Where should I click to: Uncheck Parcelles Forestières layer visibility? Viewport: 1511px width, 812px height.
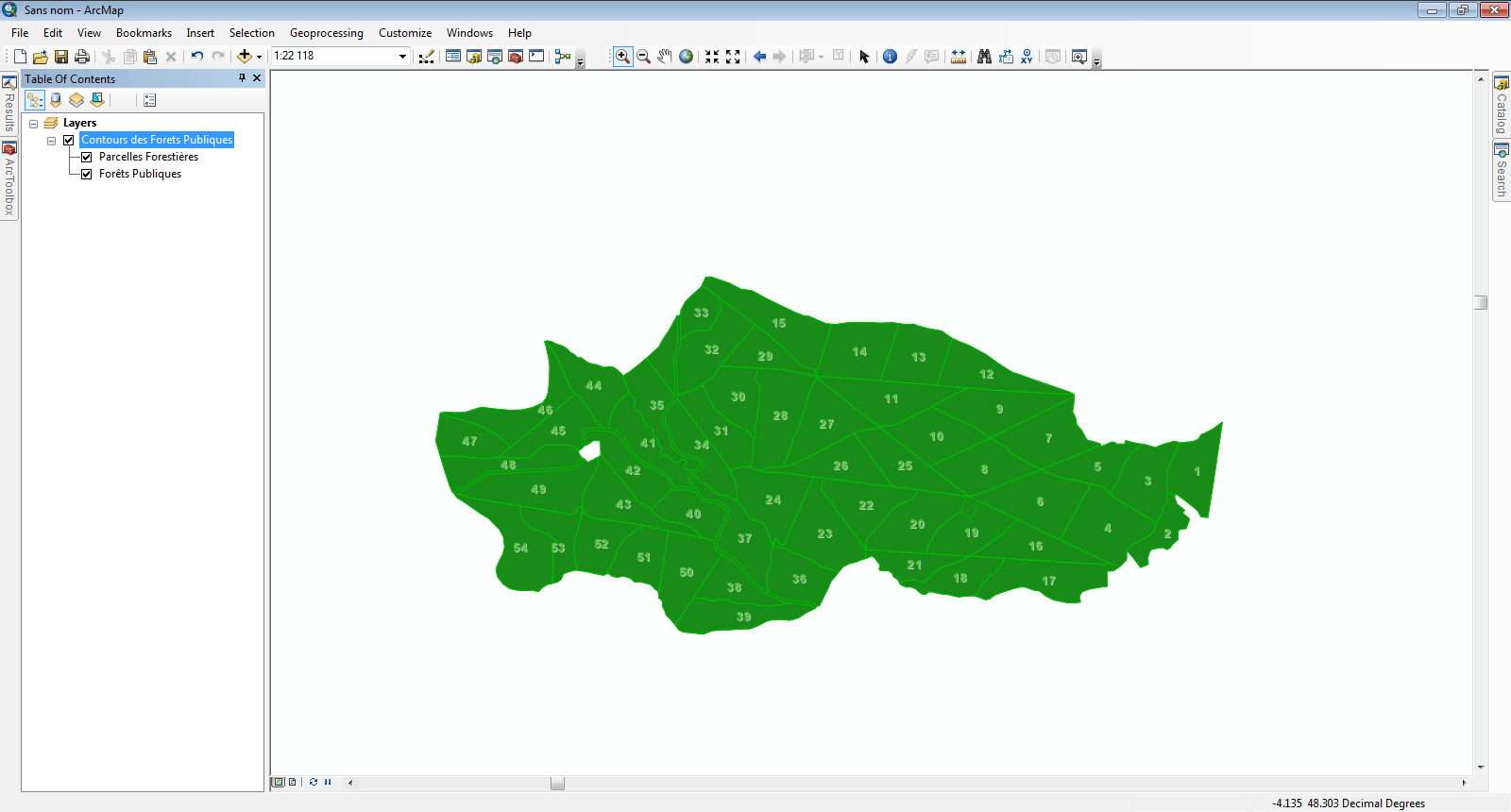coord(87,157)
